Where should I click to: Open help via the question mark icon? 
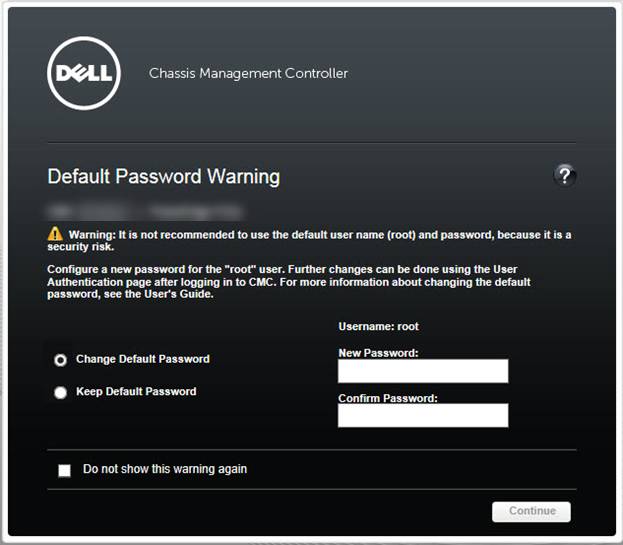click(565, 176)
